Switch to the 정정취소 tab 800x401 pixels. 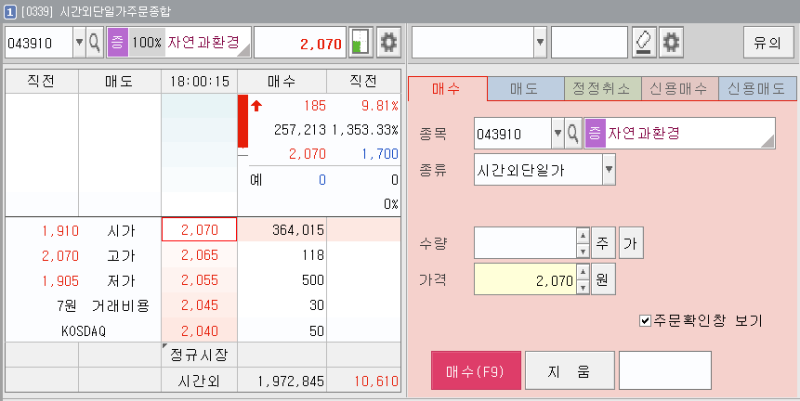click(602, 89)
